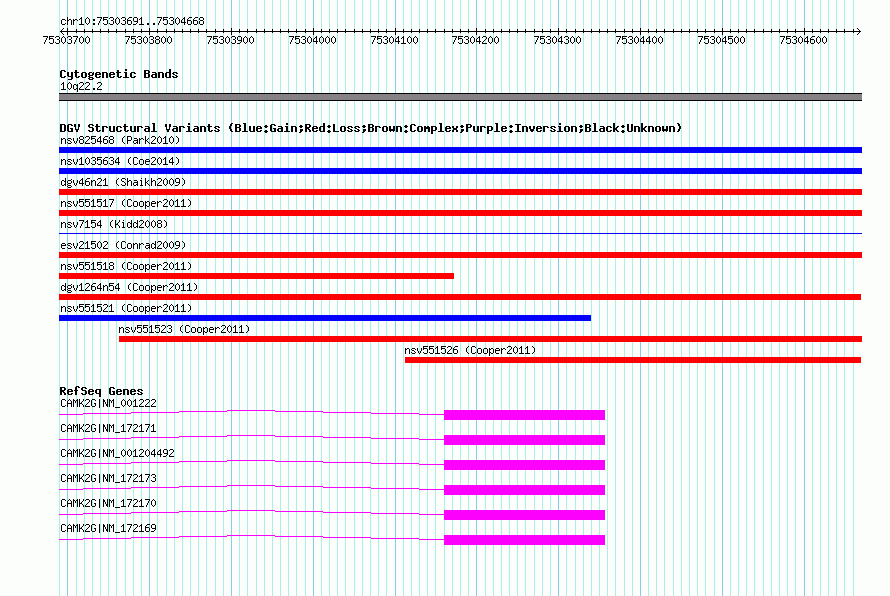This screenshot has height=596, width=890.
Task: Click the Cytogenetic Bands track title
Action: (119, 74)
